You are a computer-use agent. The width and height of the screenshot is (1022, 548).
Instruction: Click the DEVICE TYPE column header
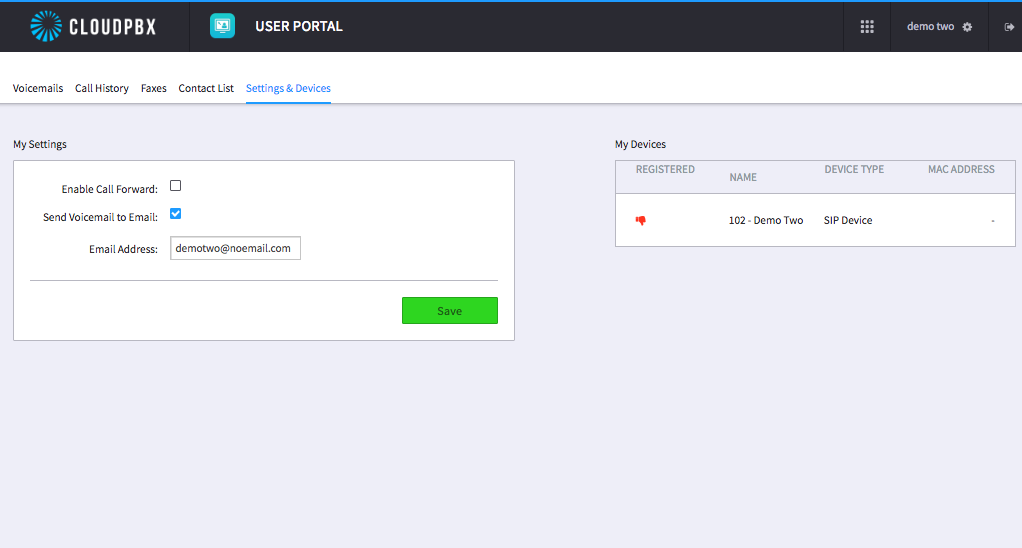click(x=854, y=169)
